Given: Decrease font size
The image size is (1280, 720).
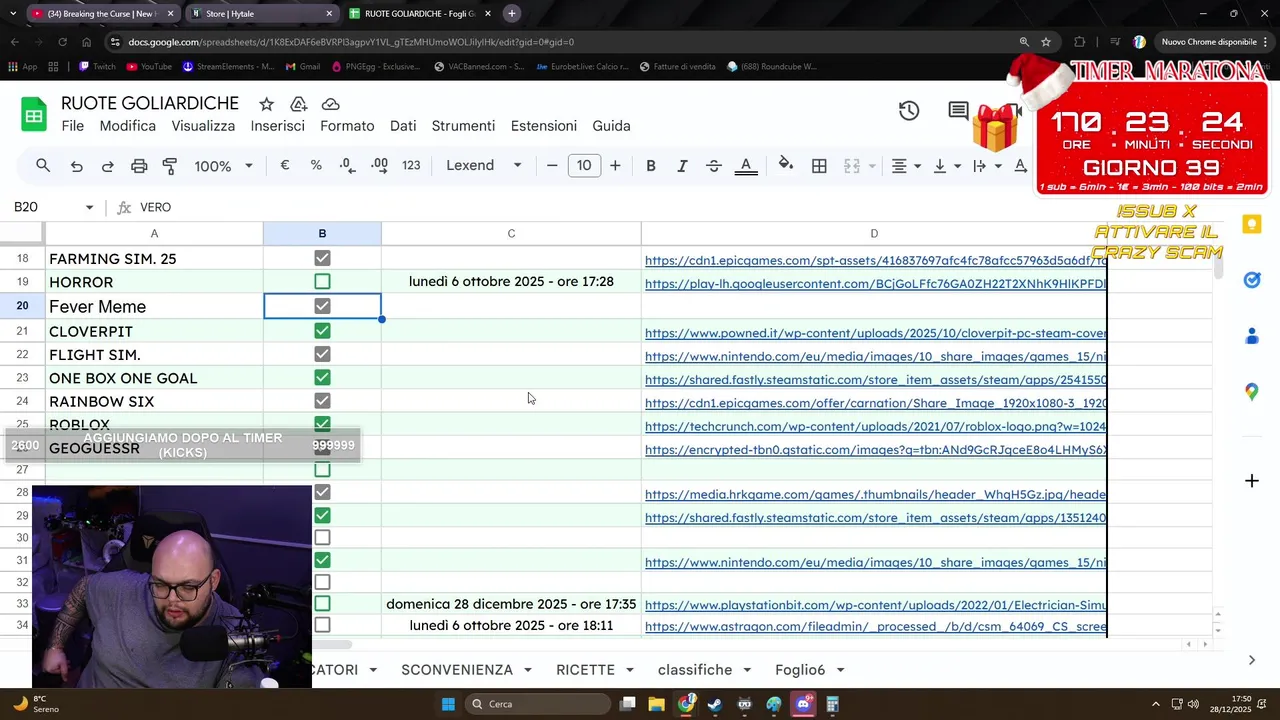Looking at the screenshot, I should click(552, 165).
